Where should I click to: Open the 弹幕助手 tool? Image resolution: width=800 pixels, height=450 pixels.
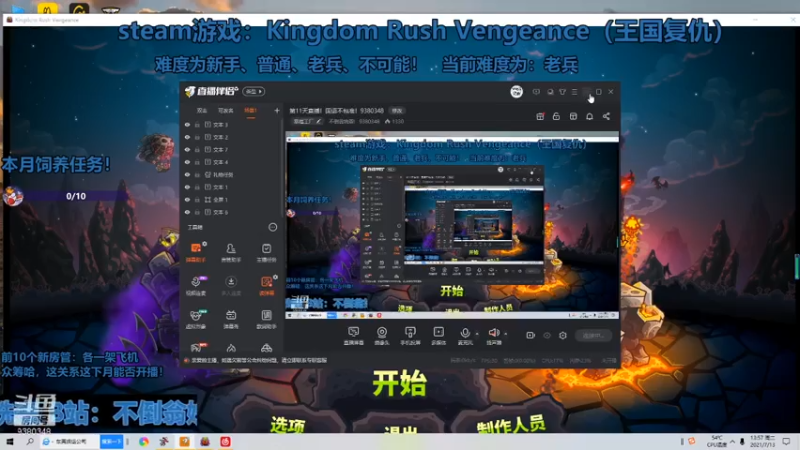pyautogui.click(x=196, y=252)
